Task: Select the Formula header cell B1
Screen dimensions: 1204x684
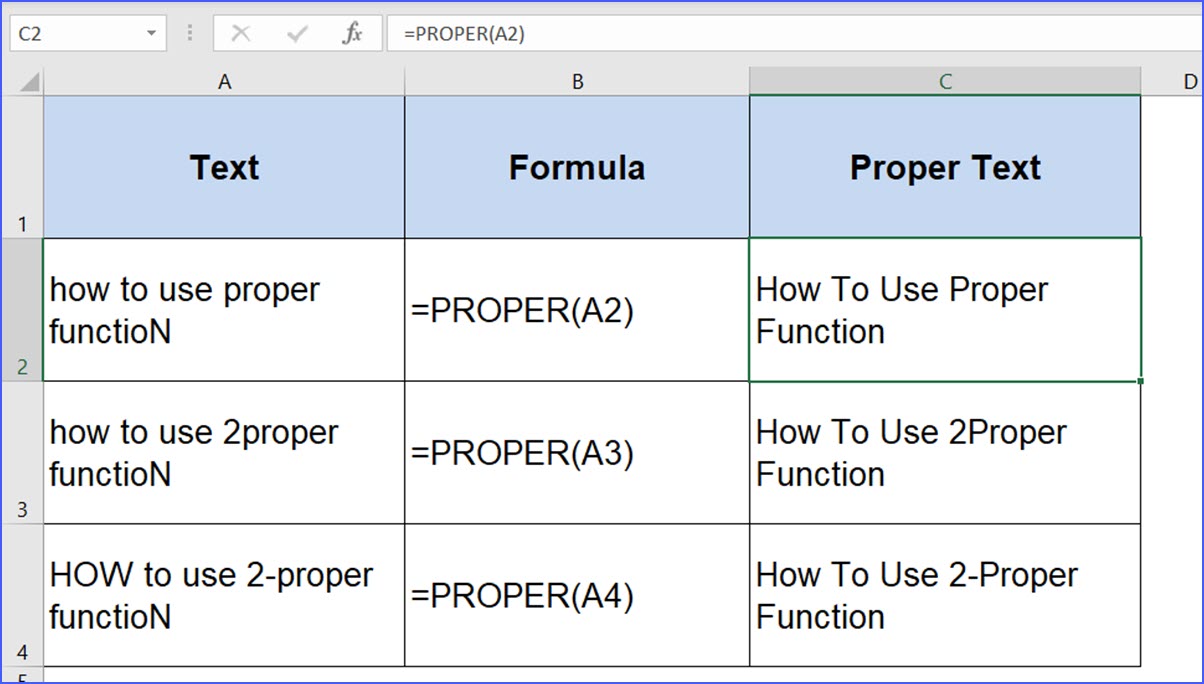Action: click(x=577, y=167)
